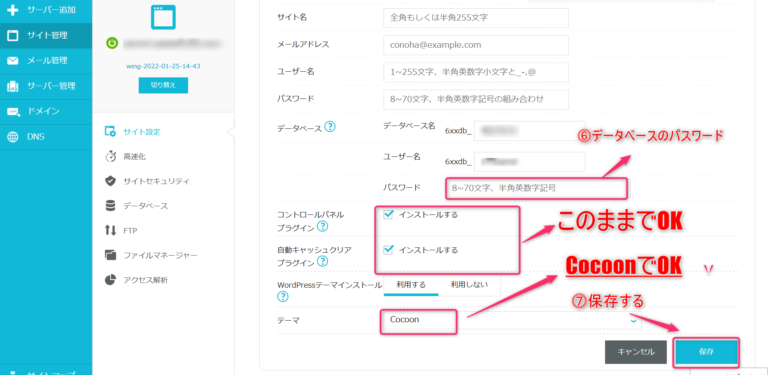The image size is (780, 375).
Task: Select 利用しない for theme install
Action: (x=469, y=285)
